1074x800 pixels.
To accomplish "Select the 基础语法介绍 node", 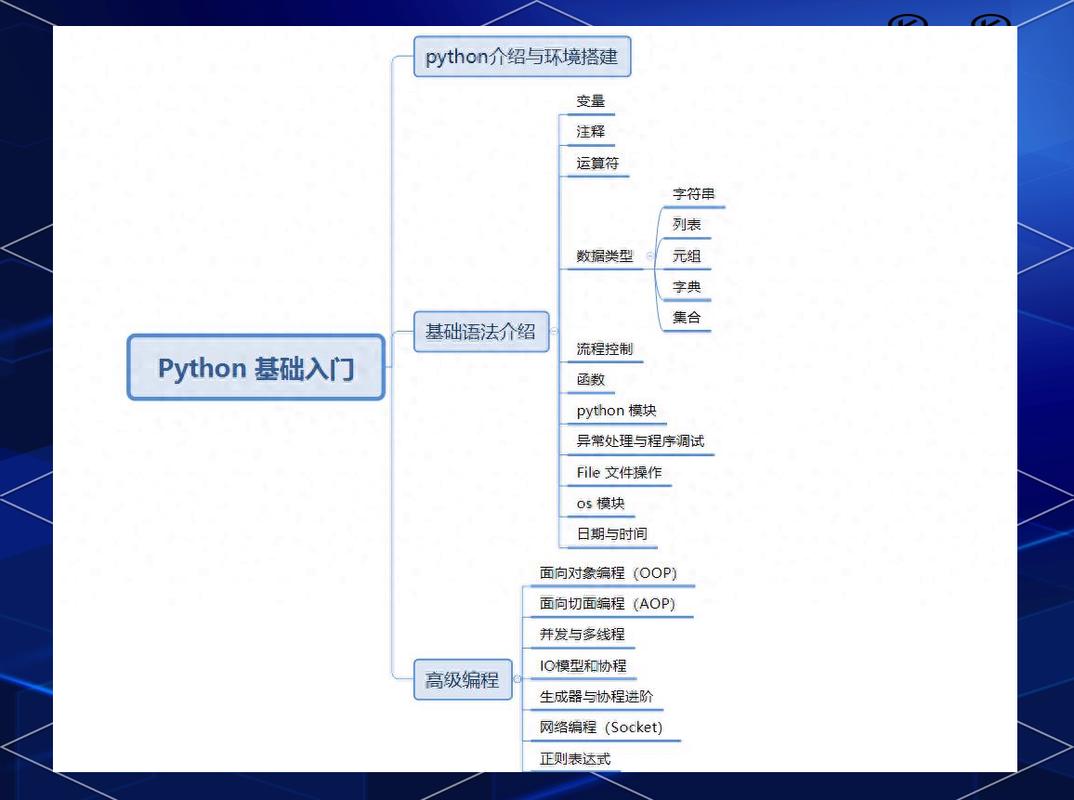I will (481, 332).
